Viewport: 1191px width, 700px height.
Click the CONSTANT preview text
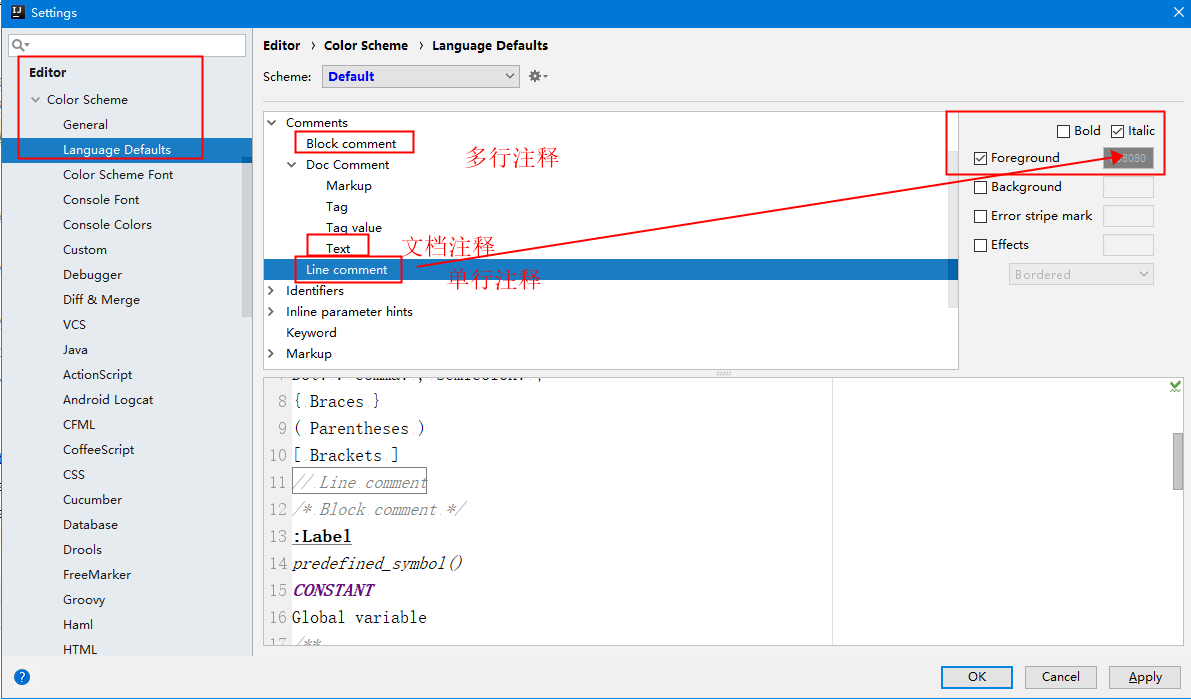pyautogui.click(x=333, y=590)
